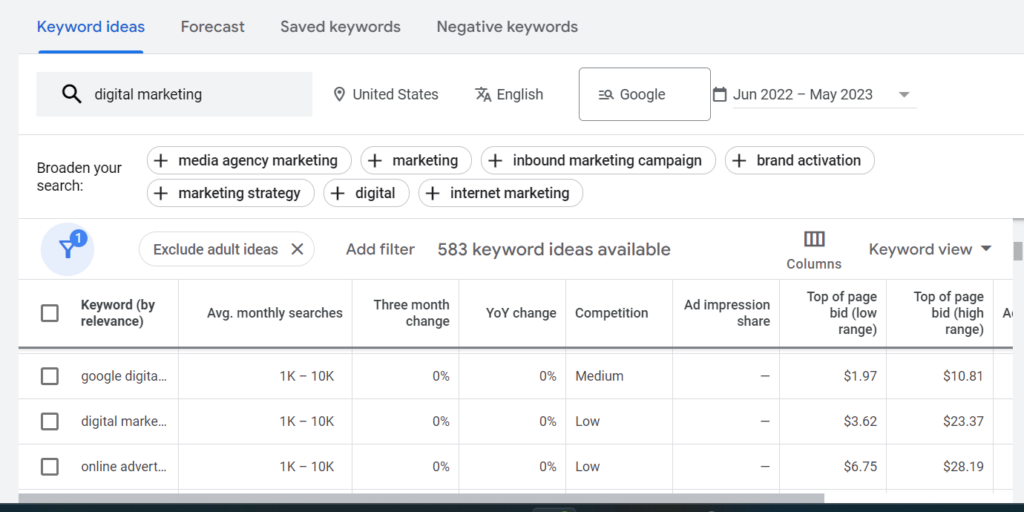Click '583 keyword ideas available' text
The image size is (1024, 512).
[x=554, y=249]
